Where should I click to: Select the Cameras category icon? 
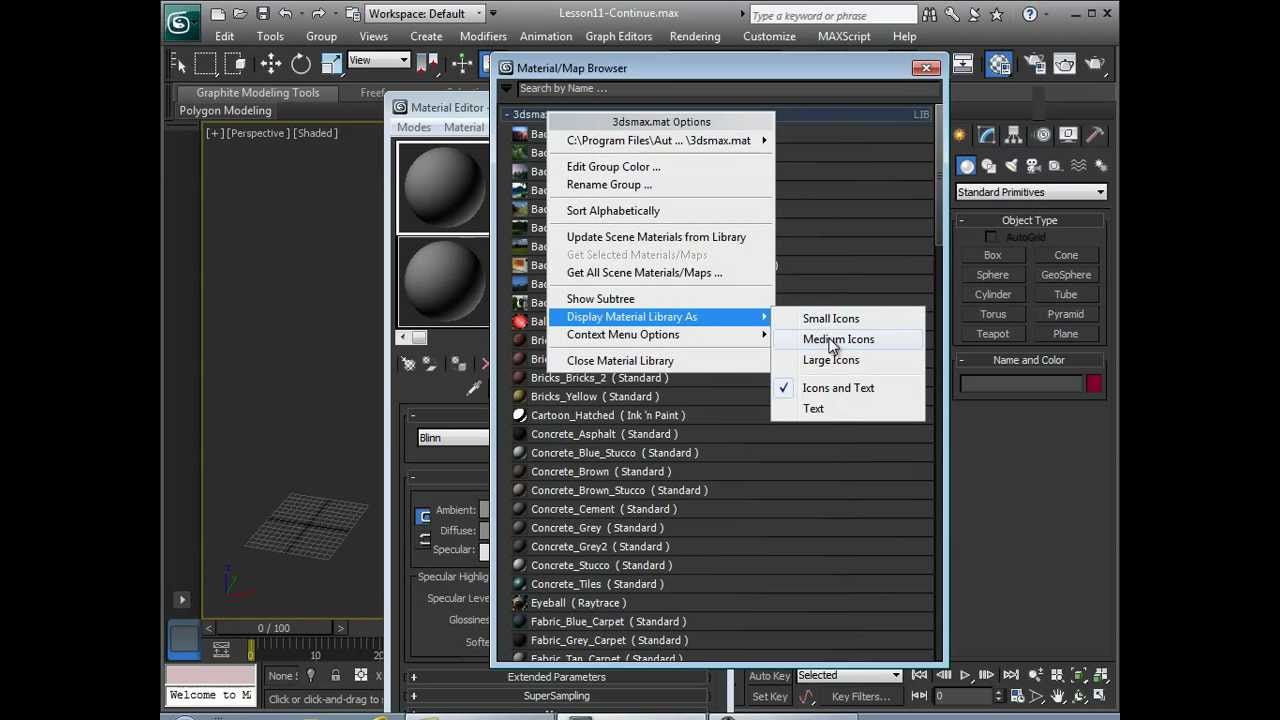point(1034,166)
